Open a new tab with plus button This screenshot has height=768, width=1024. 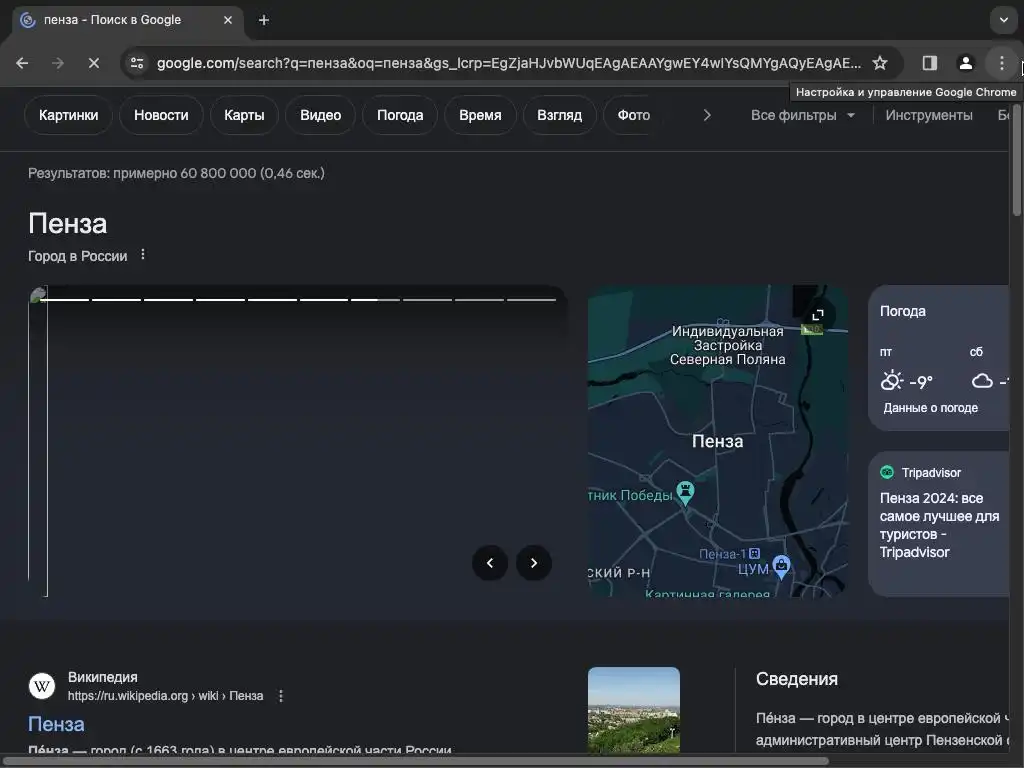point(264,20)
